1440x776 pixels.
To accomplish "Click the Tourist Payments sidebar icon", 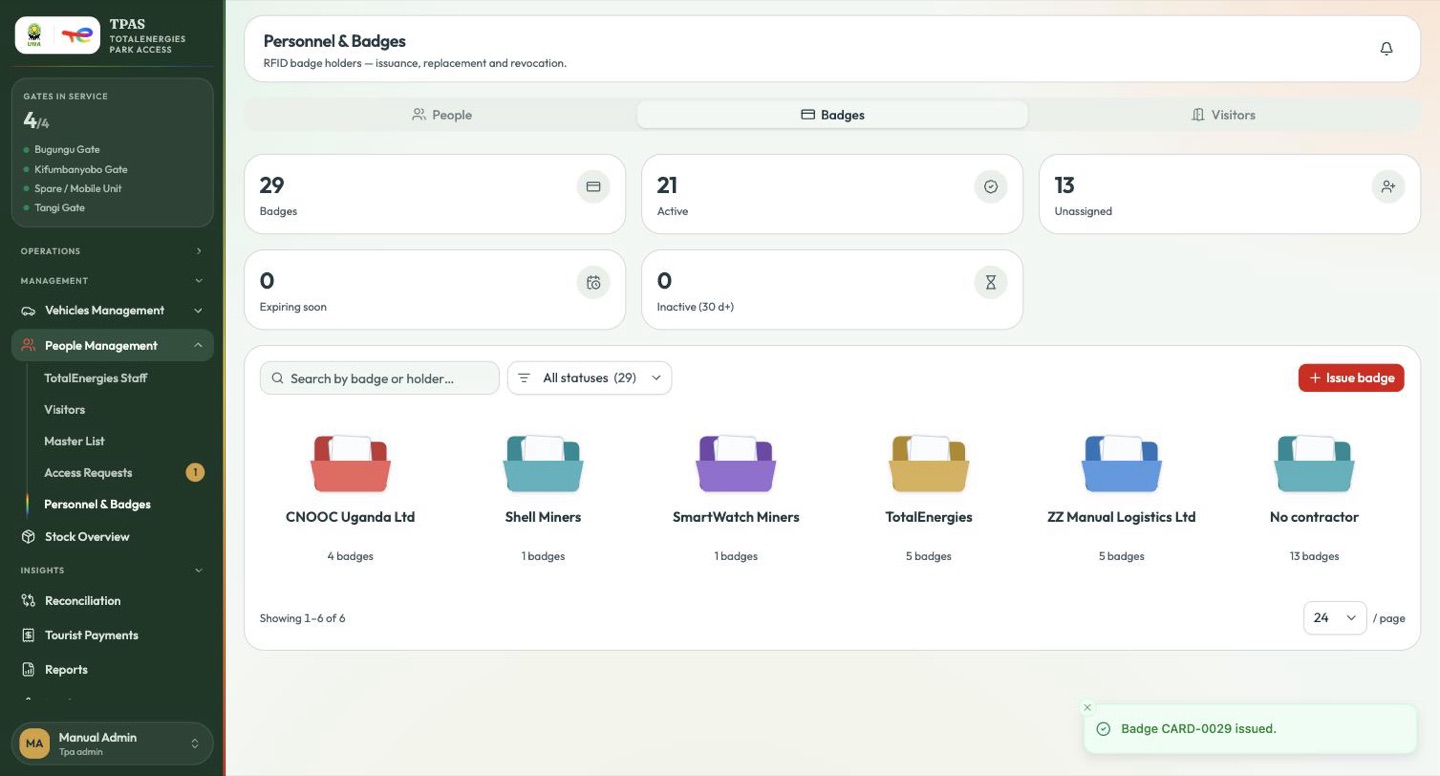I will (x=29, y=635).
